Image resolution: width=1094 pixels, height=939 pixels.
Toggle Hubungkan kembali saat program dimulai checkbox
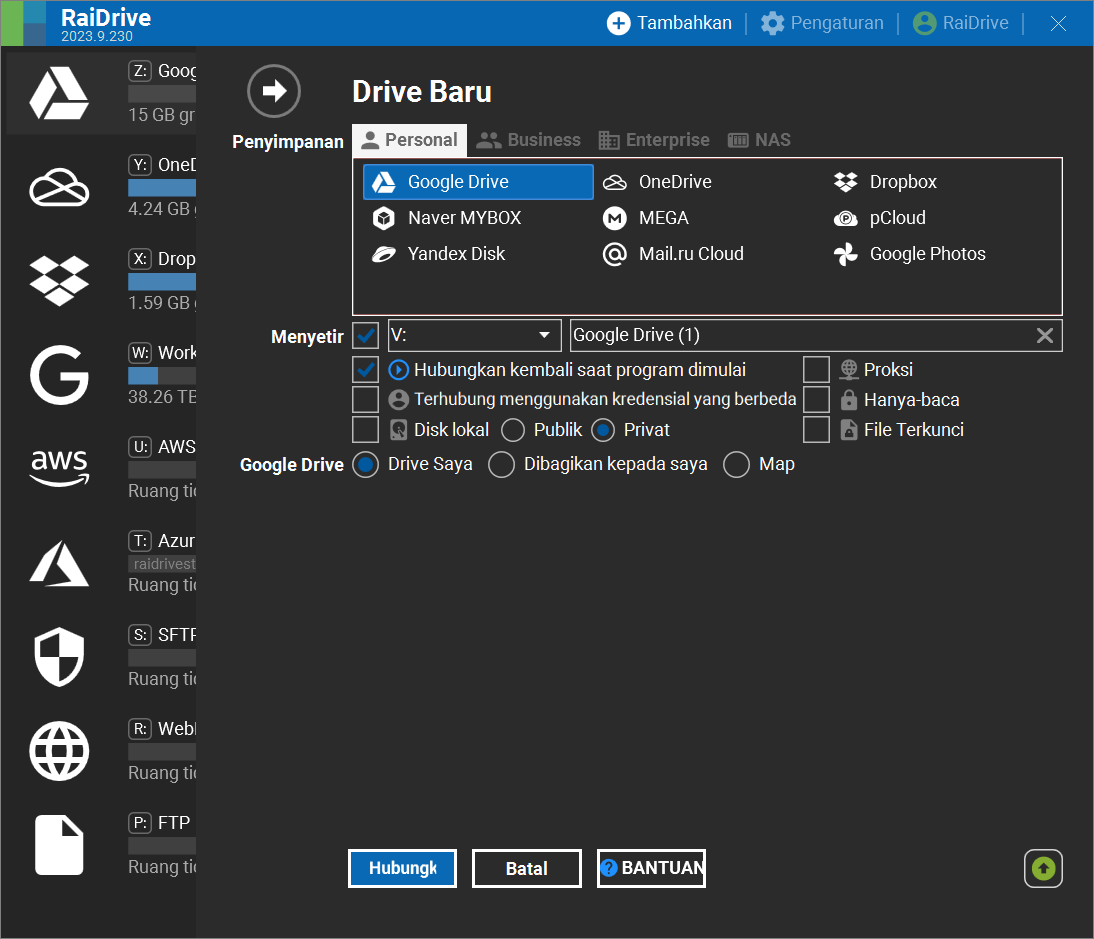click(366, 370)
